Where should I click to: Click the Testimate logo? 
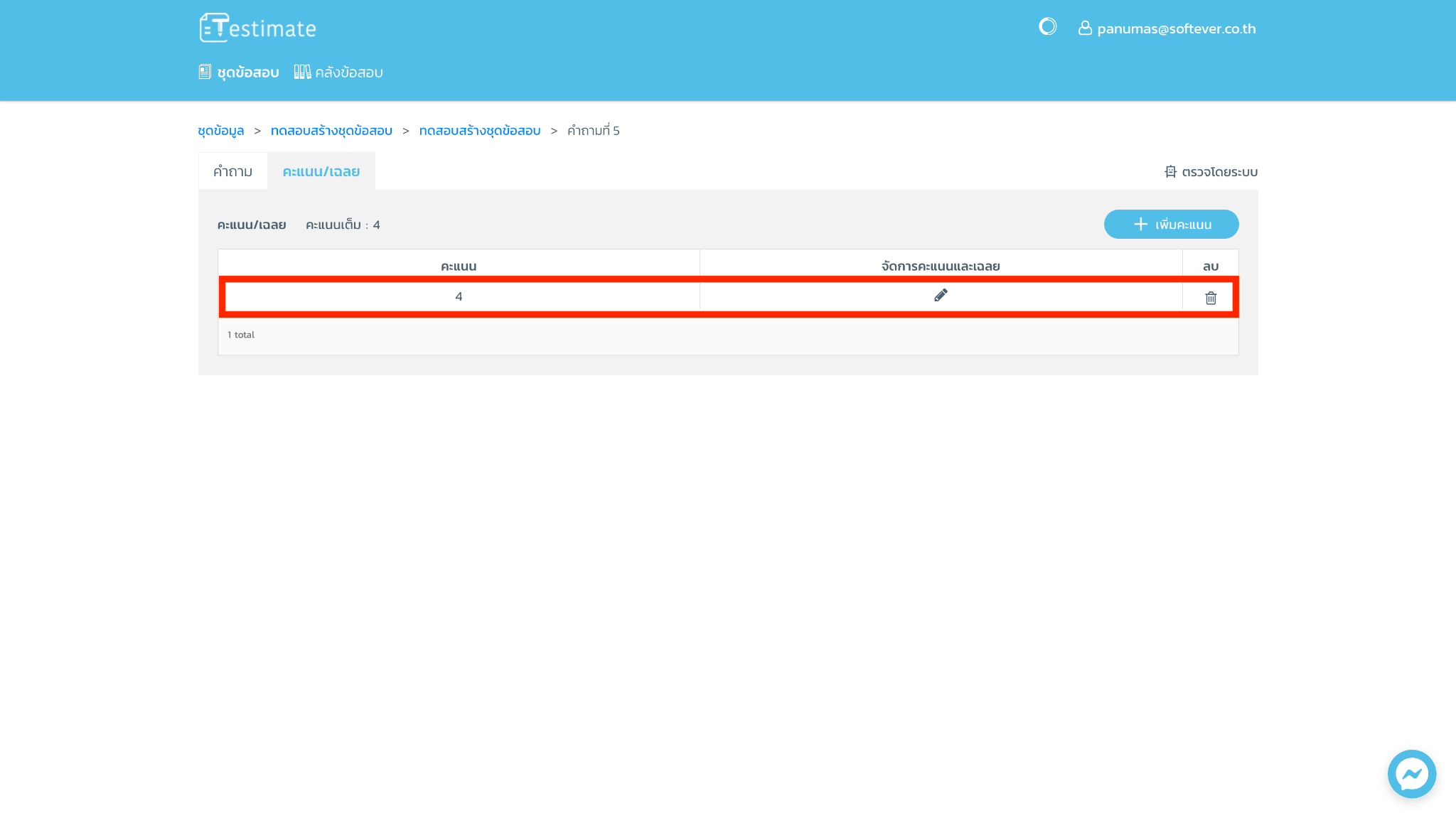[257, 28]
